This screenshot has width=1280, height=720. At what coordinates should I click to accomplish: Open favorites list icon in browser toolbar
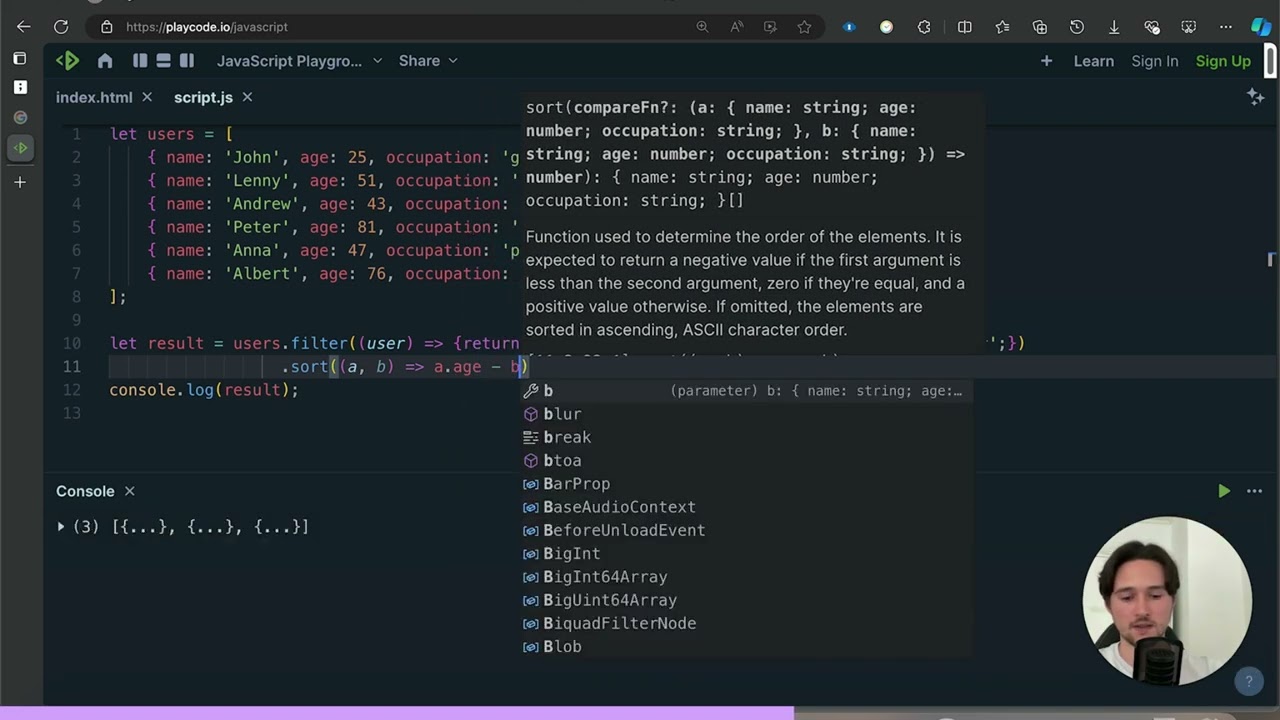point(1002,27)
